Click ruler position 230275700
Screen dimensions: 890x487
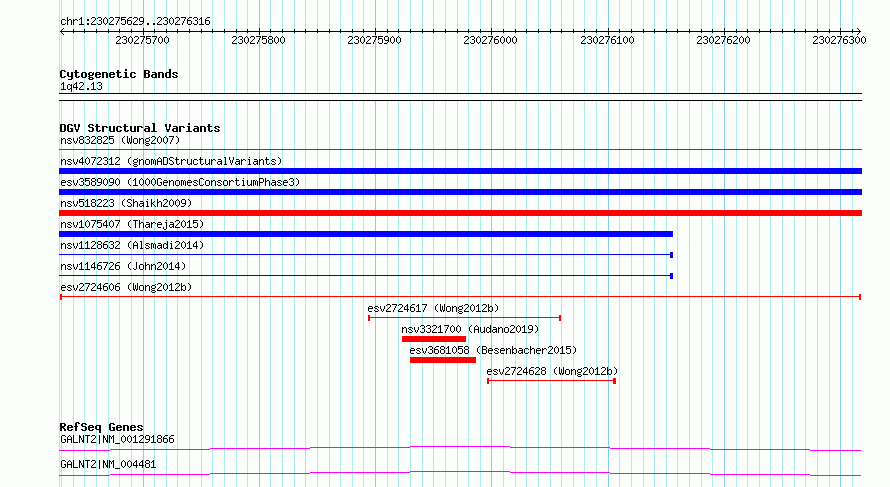coord(142,40)
